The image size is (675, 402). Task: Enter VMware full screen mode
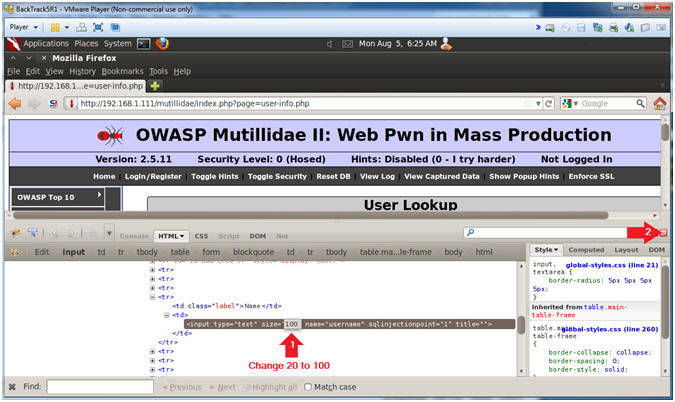pyautogui.click(x=98, y=28)
